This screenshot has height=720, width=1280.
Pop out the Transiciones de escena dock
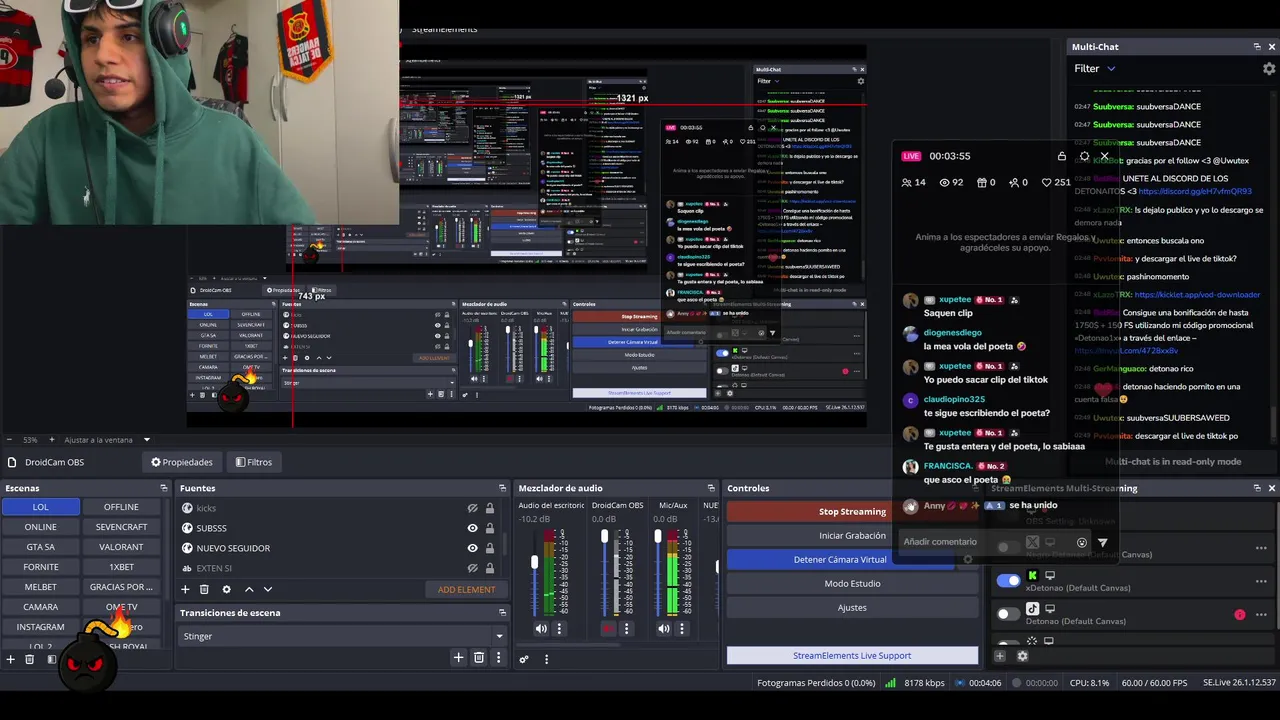(502, 612)
